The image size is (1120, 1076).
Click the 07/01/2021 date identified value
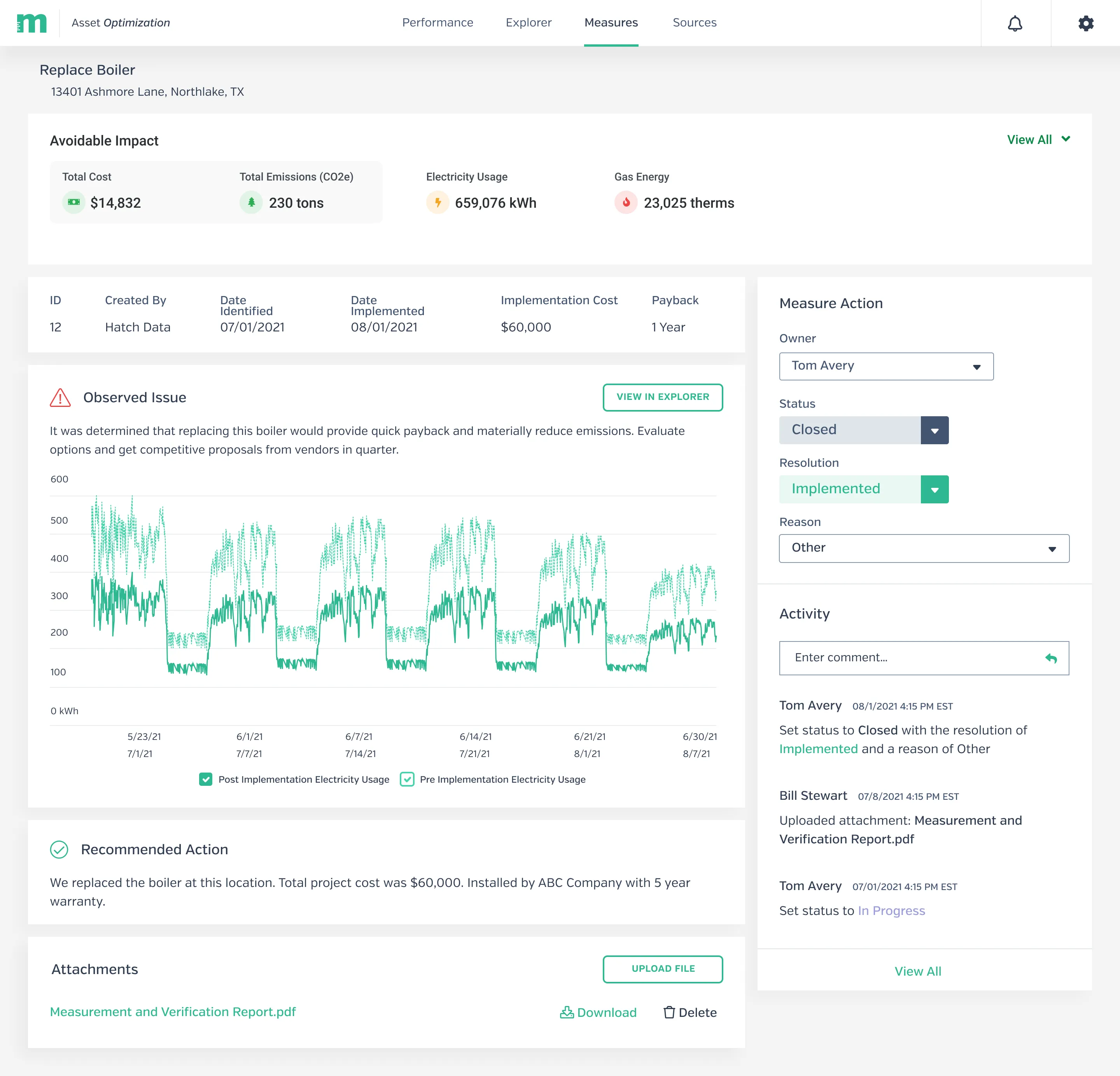pos(252,327)
